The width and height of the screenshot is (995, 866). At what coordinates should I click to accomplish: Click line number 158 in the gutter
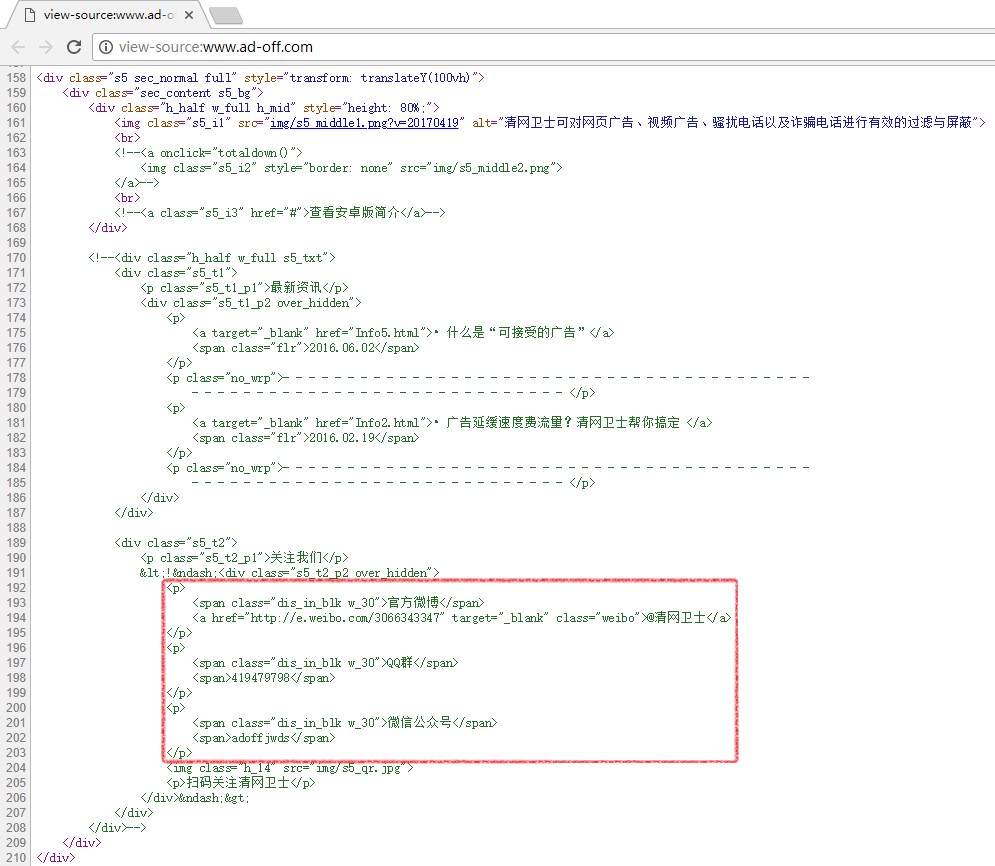tap(16, 78)
